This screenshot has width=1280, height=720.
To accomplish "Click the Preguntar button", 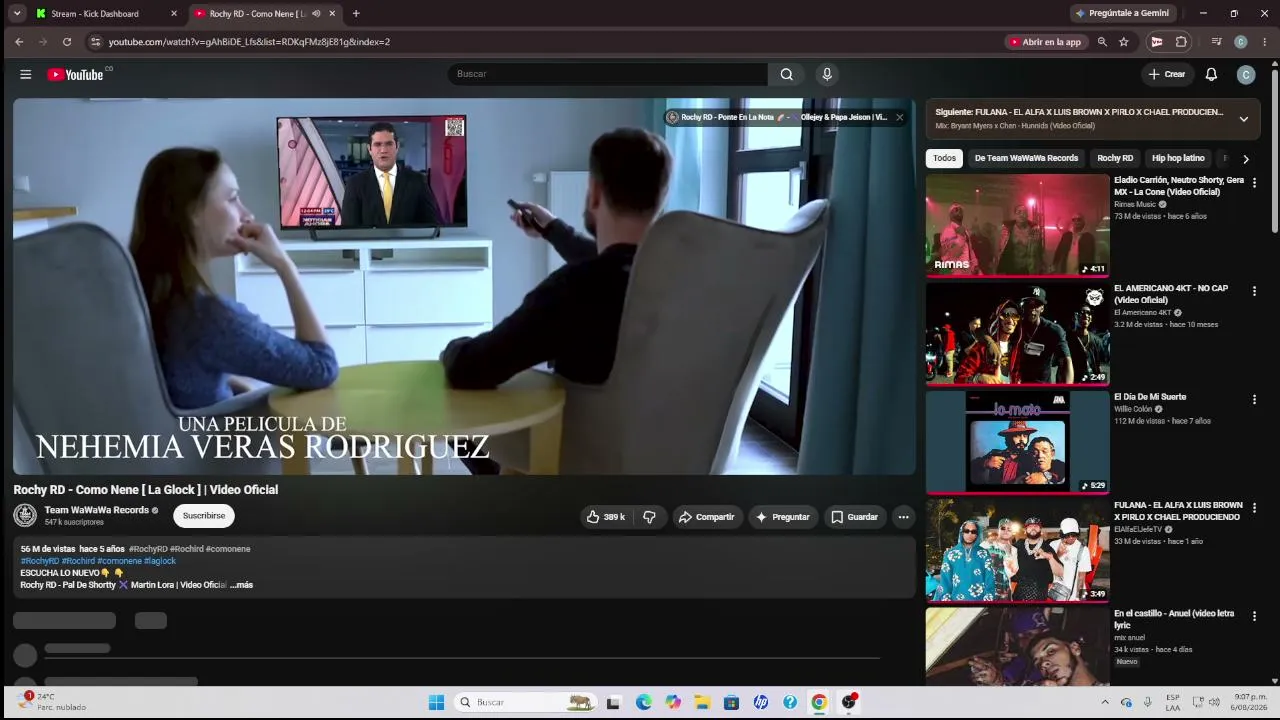I will (x=783, y=517).
